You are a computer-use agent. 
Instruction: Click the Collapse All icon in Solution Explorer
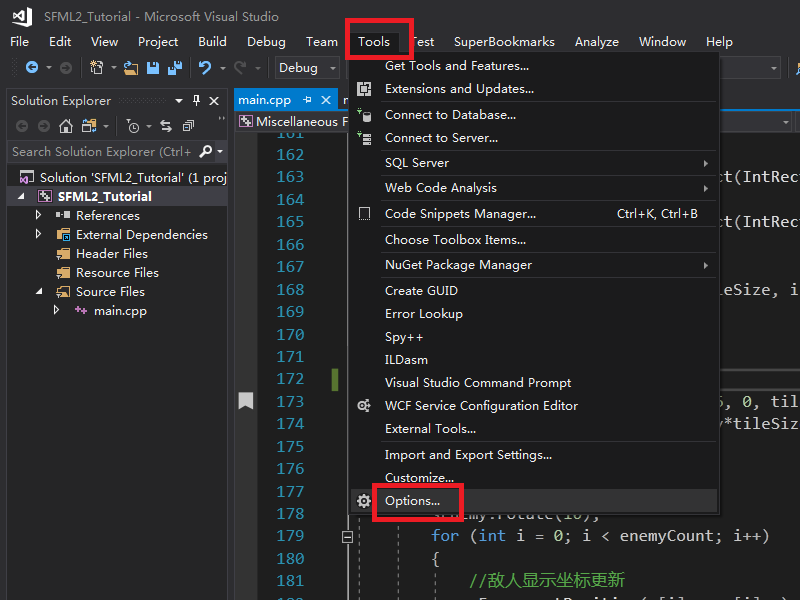[188, 126]
